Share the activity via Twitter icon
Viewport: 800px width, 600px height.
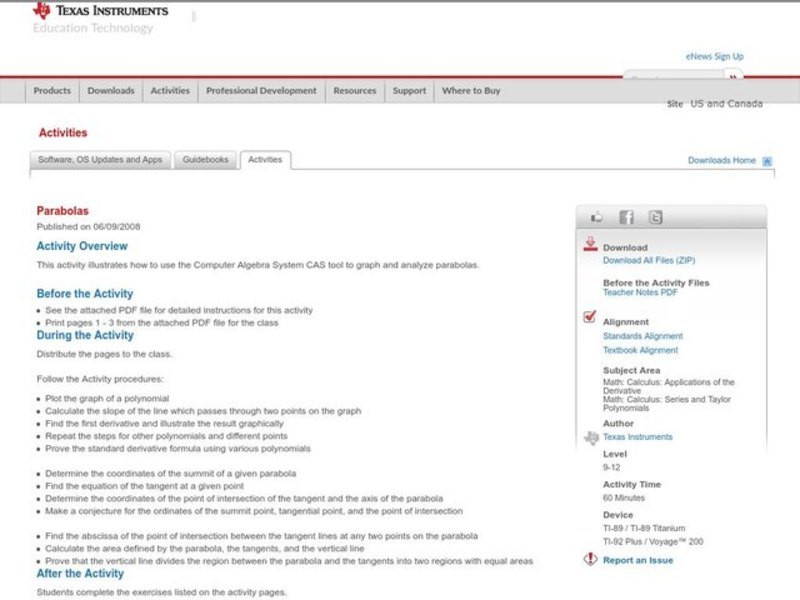[655, 217]
